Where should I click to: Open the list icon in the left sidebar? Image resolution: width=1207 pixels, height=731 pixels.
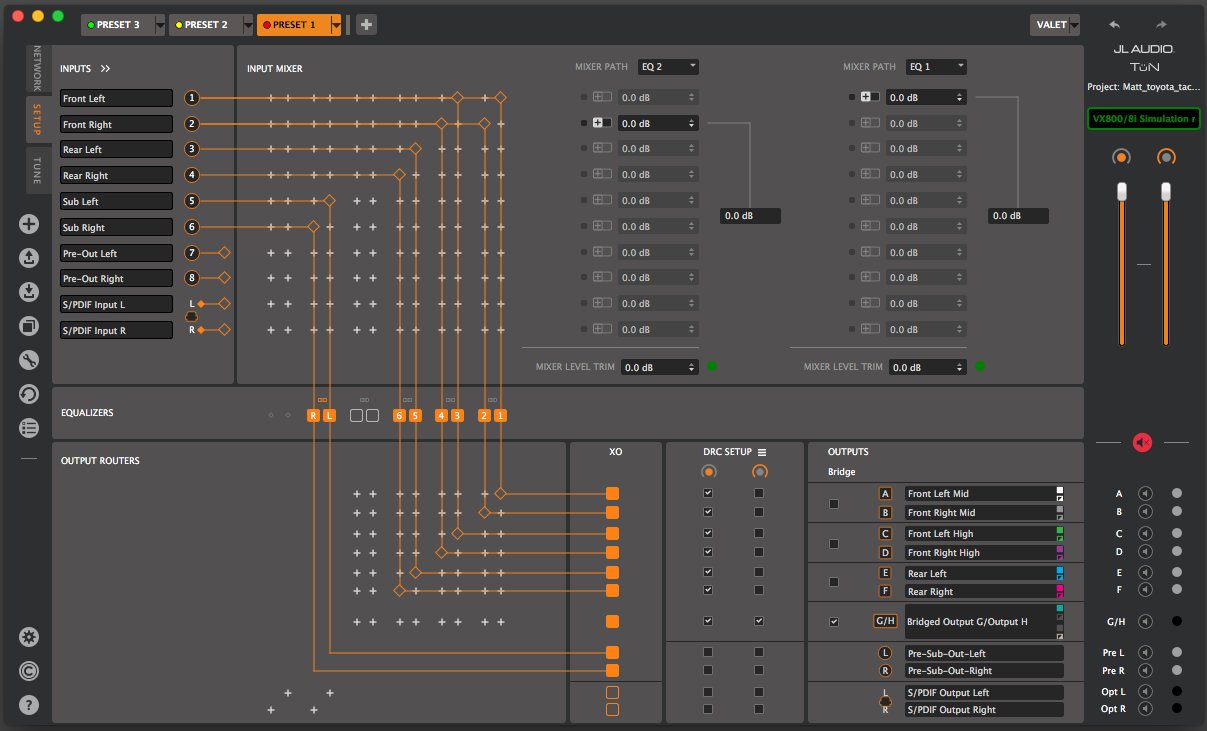(29, 428)
